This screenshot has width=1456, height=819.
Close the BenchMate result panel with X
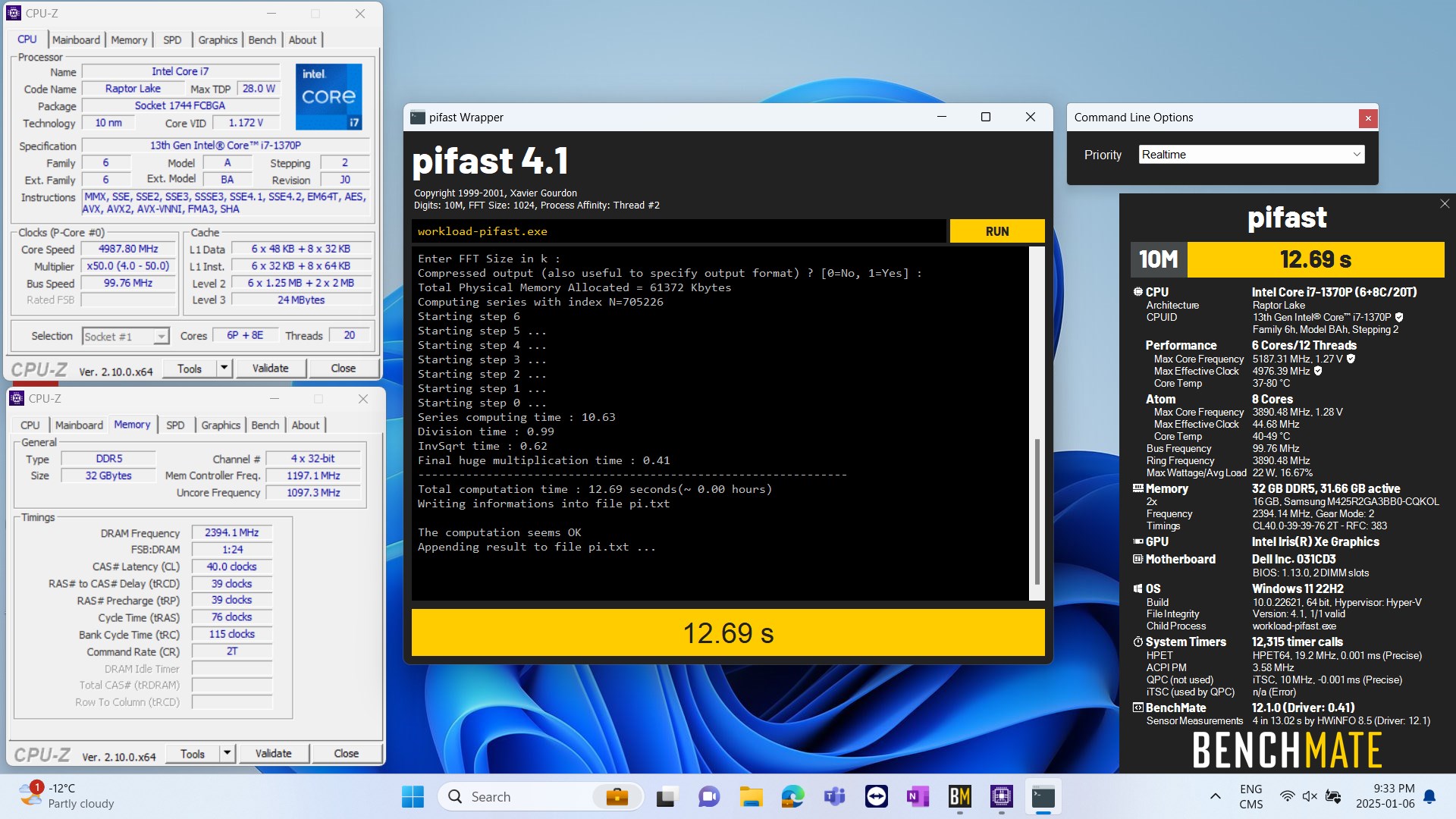click(1445, 203)
